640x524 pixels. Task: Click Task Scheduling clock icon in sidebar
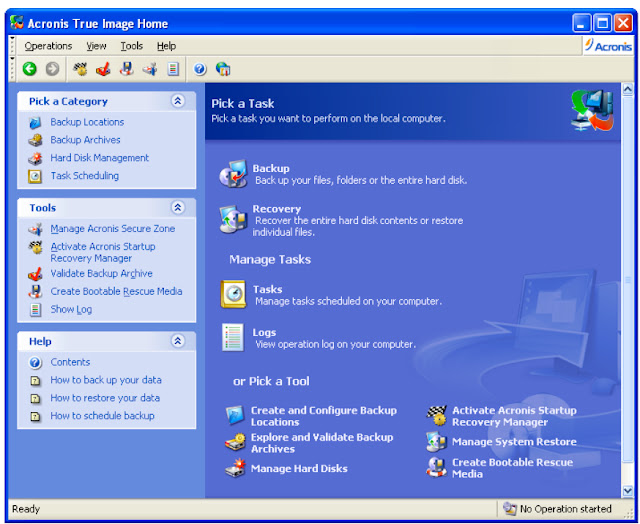tap(35, 176)
